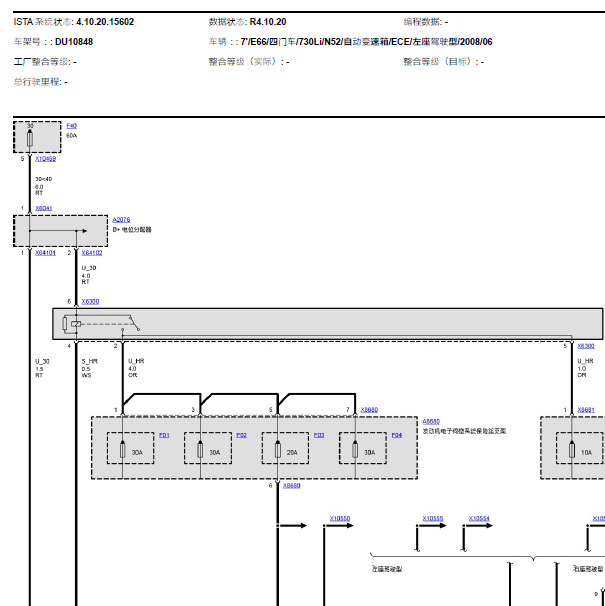Viewport: 605px width, 606px height.
Task: Select the 10A fuse symbol under X8681
Action: coord(572,450)
